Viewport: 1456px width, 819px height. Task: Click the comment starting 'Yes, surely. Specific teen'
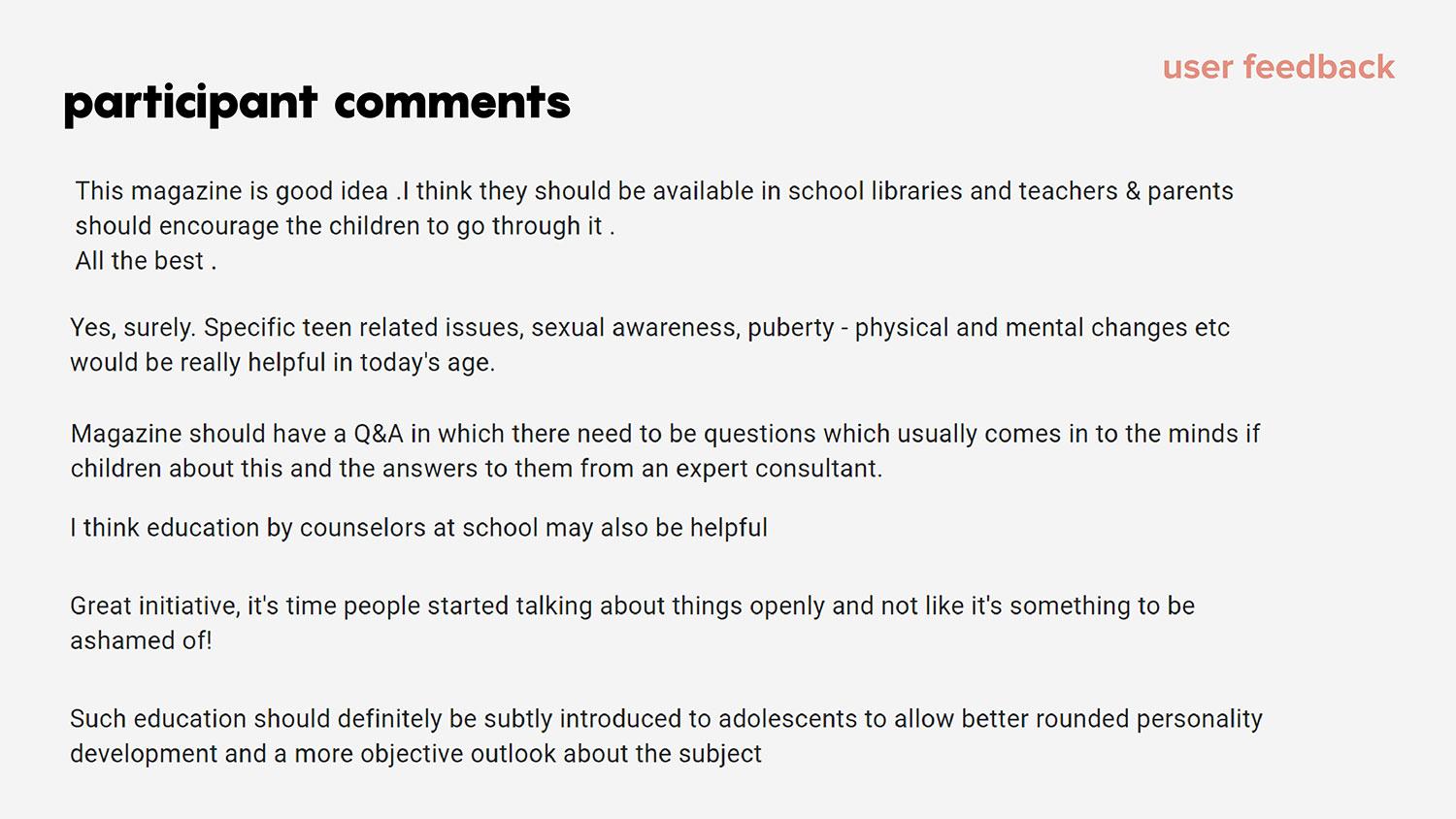649,344
